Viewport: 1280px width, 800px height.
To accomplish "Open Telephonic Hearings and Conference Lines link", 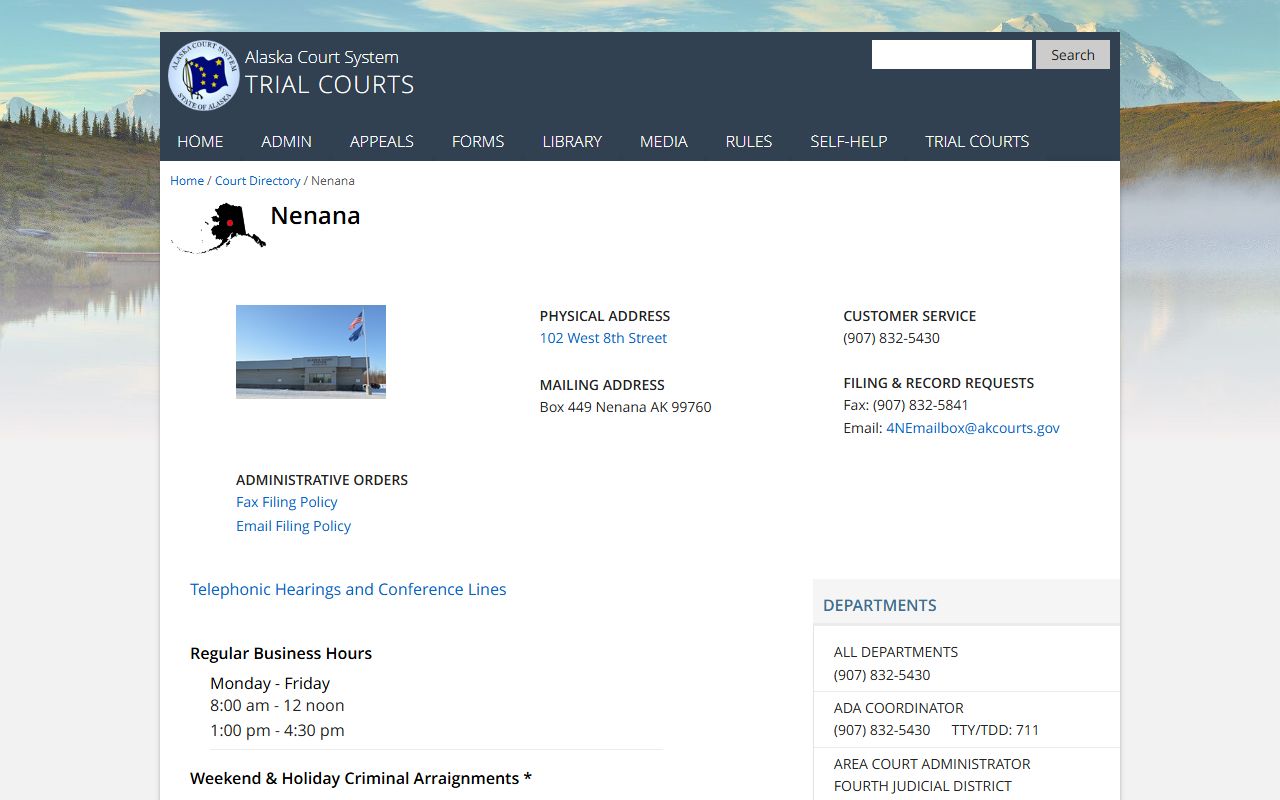I will click(x=348, y=589).
